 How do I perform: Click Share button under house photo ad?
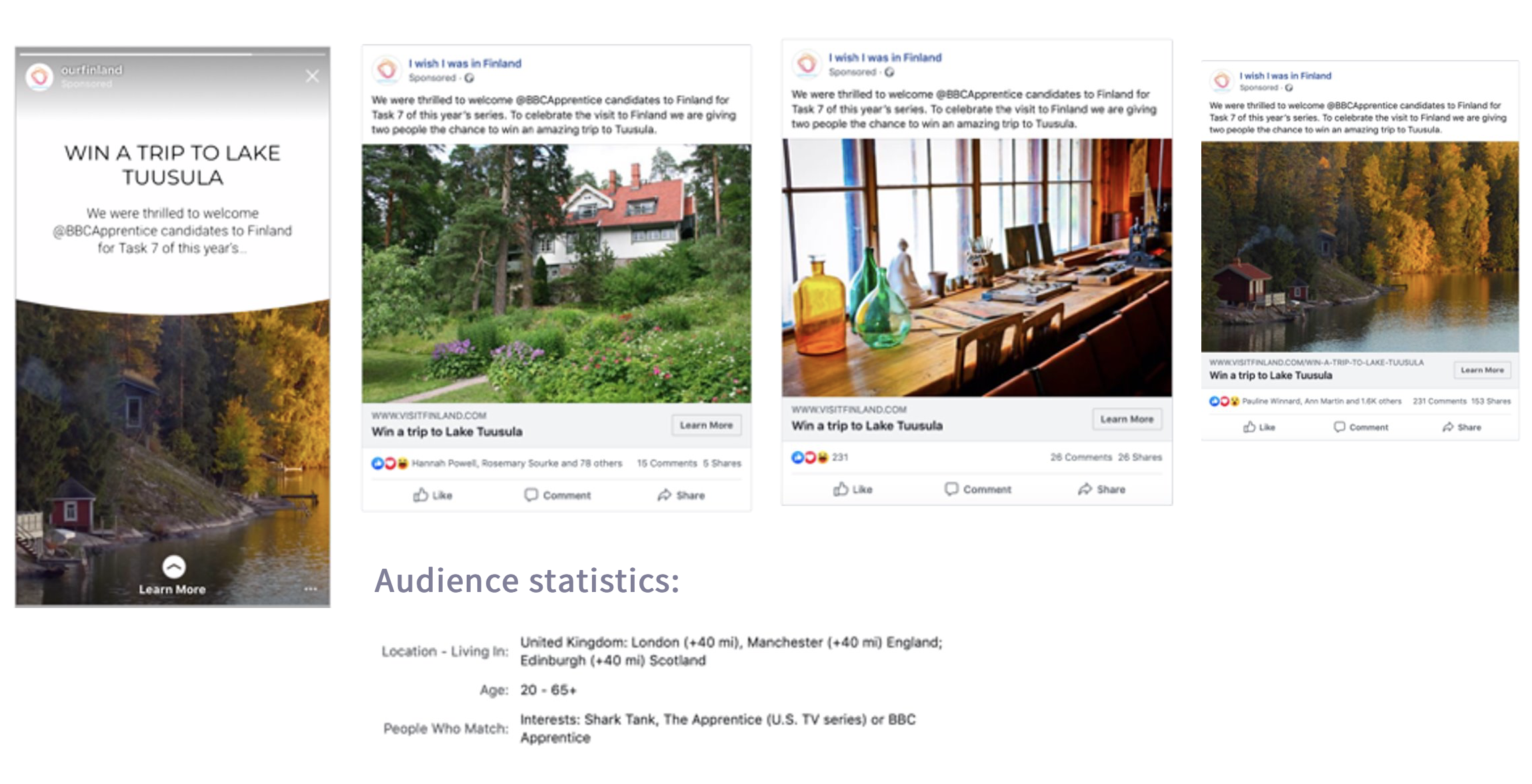tap(681, 495)
